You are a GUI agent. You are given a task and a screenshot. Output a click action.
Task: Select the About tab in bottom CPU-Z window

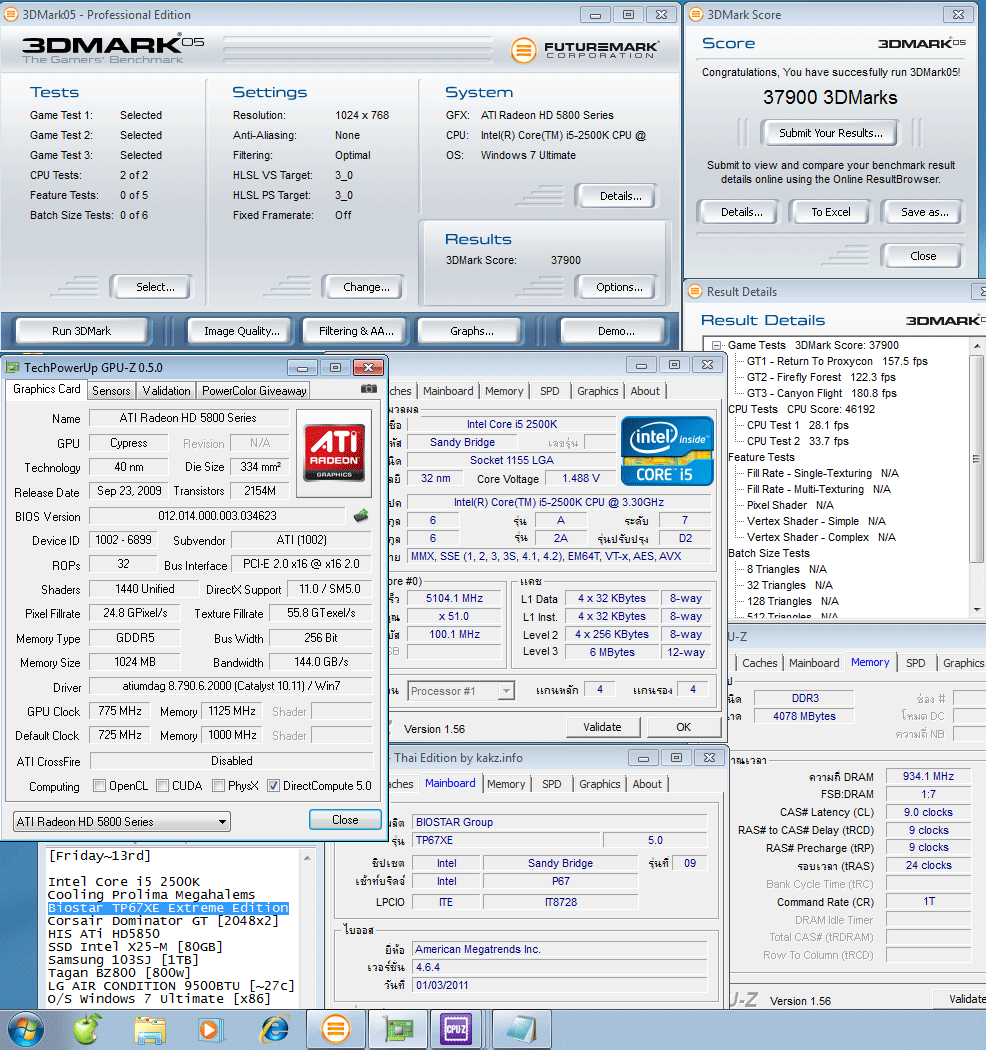pyautogui.click(x=647, y=784)
